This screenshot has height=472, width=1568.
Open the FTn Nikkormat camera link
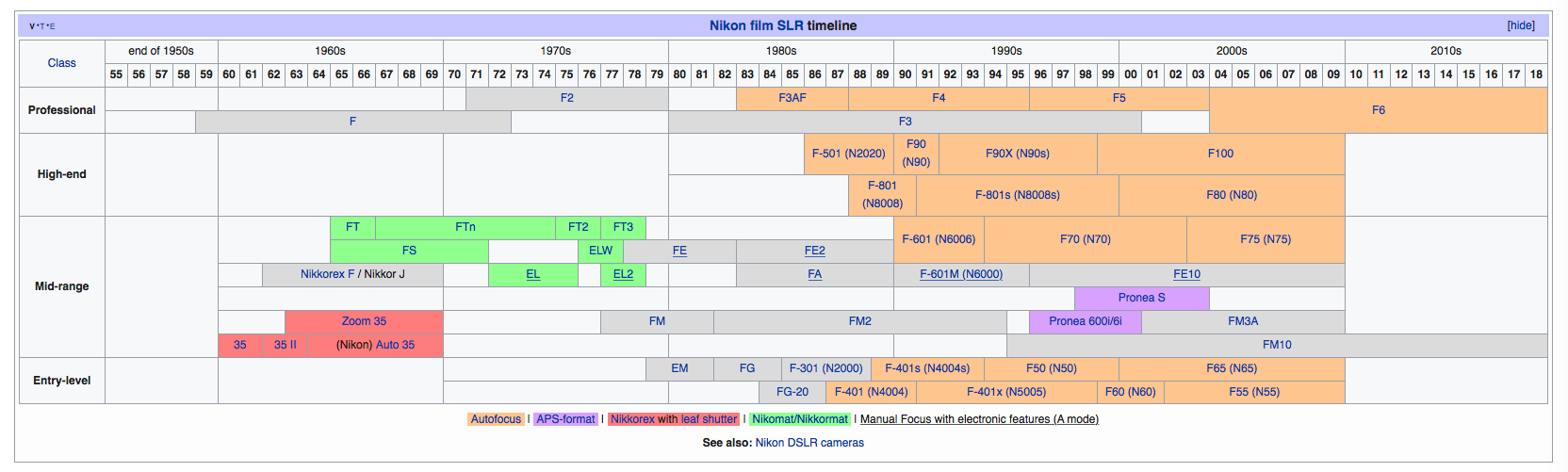[465, 227]
